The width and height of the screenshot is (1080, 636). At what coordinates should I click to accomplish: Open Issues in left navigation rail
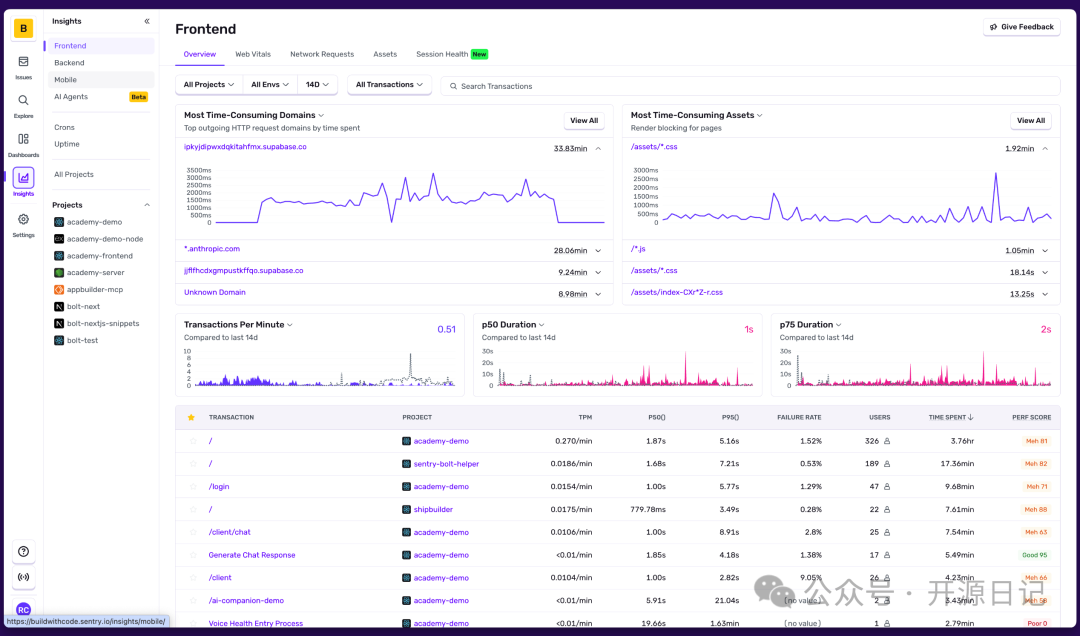click(23, 66)
